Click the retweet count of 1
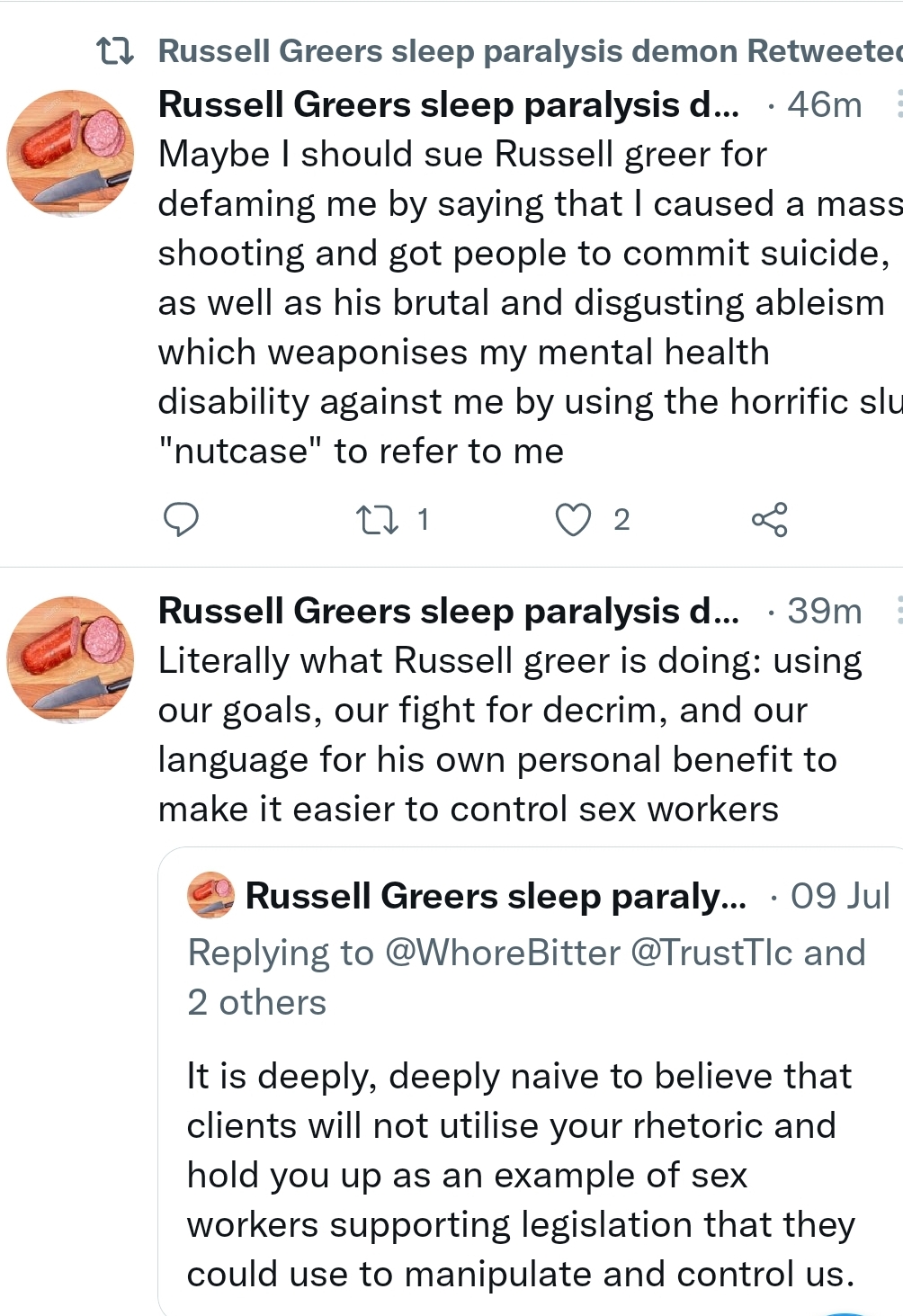Viewport: 903px width, 1316px height. point(423,520)
